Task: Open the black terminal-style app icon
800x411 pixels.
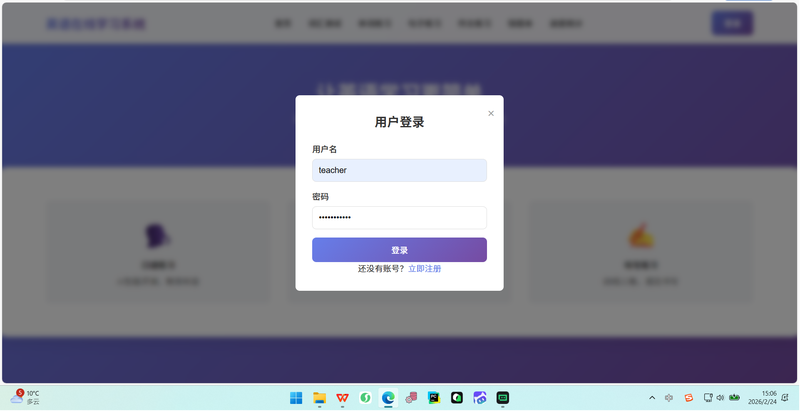Action: tap(503, 398)
